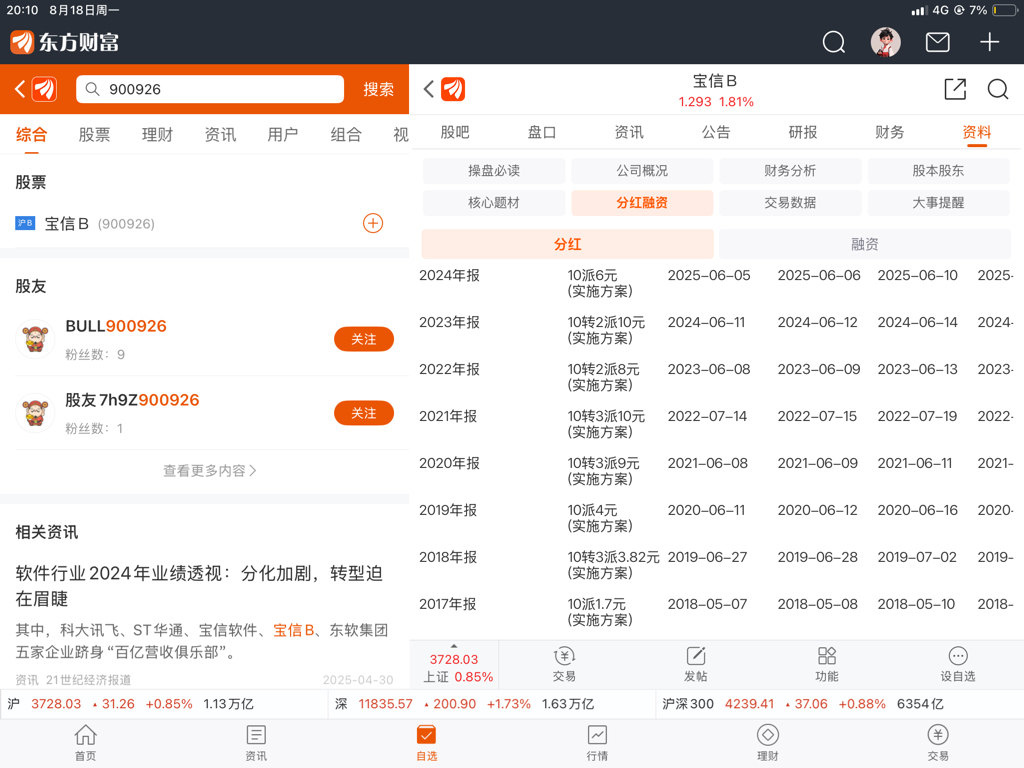This screenshot has height=768, width=1024.
Task: Open the search magnifier in top header
Action: click(833, 42)
